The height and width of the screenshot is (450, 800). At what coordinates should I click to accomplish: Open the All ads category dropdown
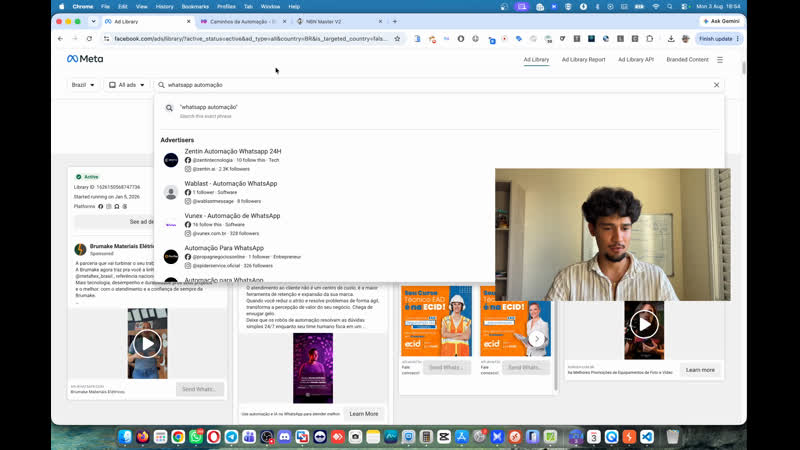pyautogui.click(x=127, y=85)
